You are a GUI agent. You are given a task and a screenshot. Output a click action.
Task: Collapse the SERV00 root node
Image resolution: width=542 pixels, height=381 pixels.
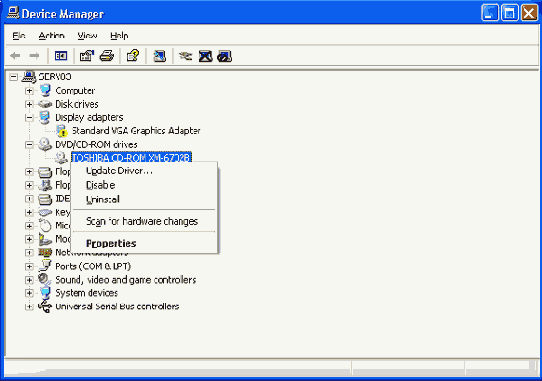(13, 77)
